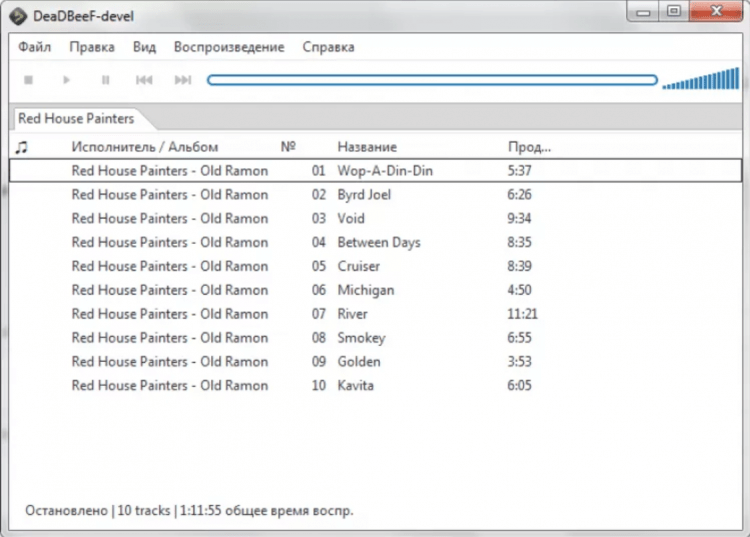Open the Справка menu
The height and width of the screenshot is (537, 750).
click(x=328, y=47)
